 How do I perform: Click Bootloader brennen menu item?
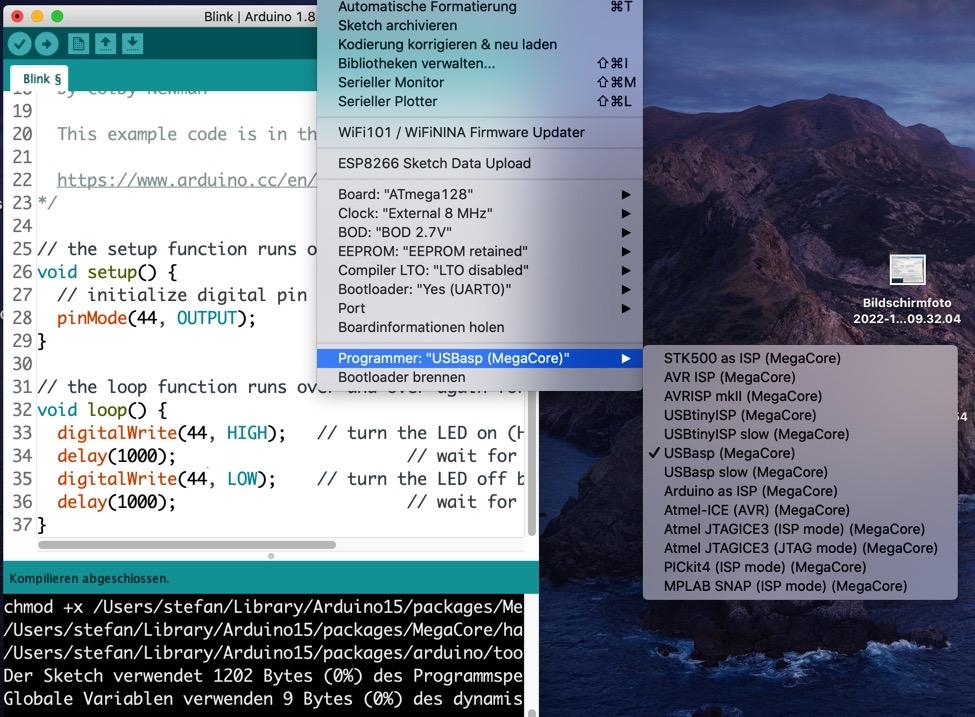tap(479, 377)
